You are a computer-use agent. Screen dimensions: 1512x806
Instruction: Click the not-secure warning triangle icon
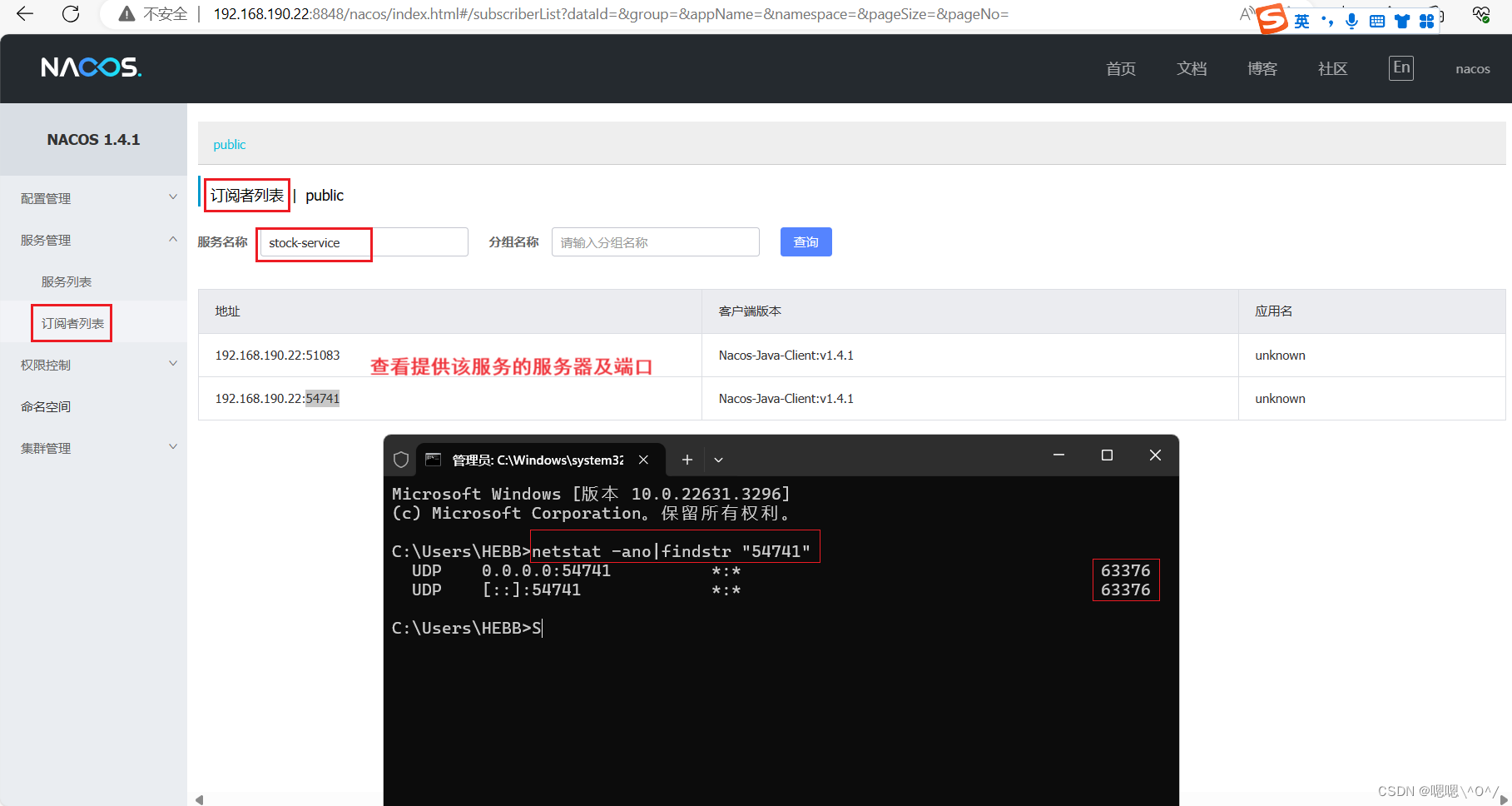126,14
